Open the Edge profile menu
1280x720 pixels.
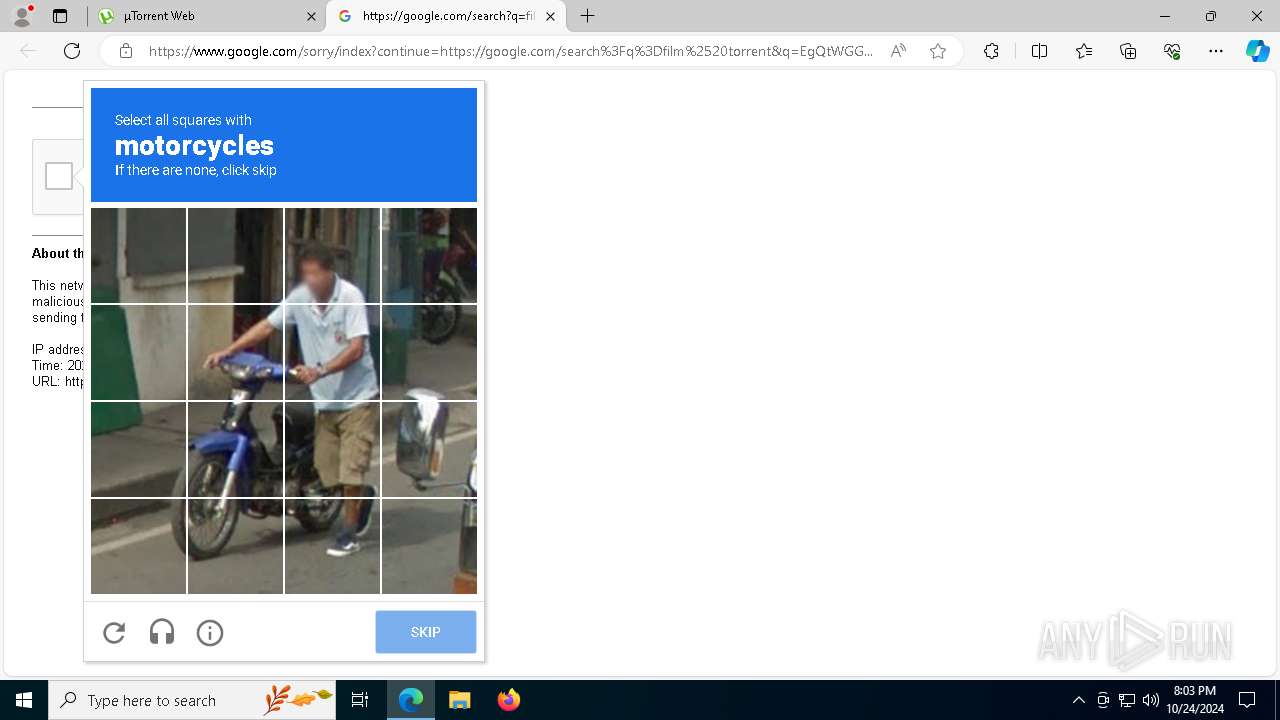pos(22,16)
